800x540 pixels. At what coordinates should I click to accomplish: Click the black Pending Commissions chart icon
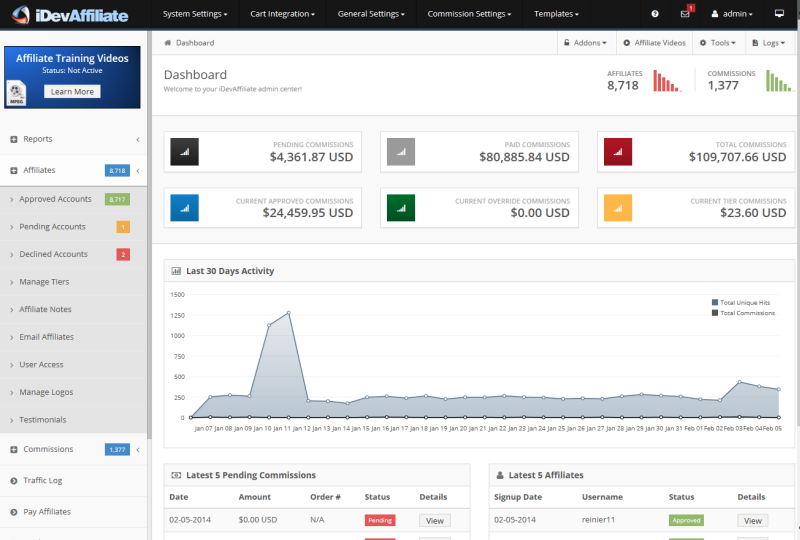point(184,152)
